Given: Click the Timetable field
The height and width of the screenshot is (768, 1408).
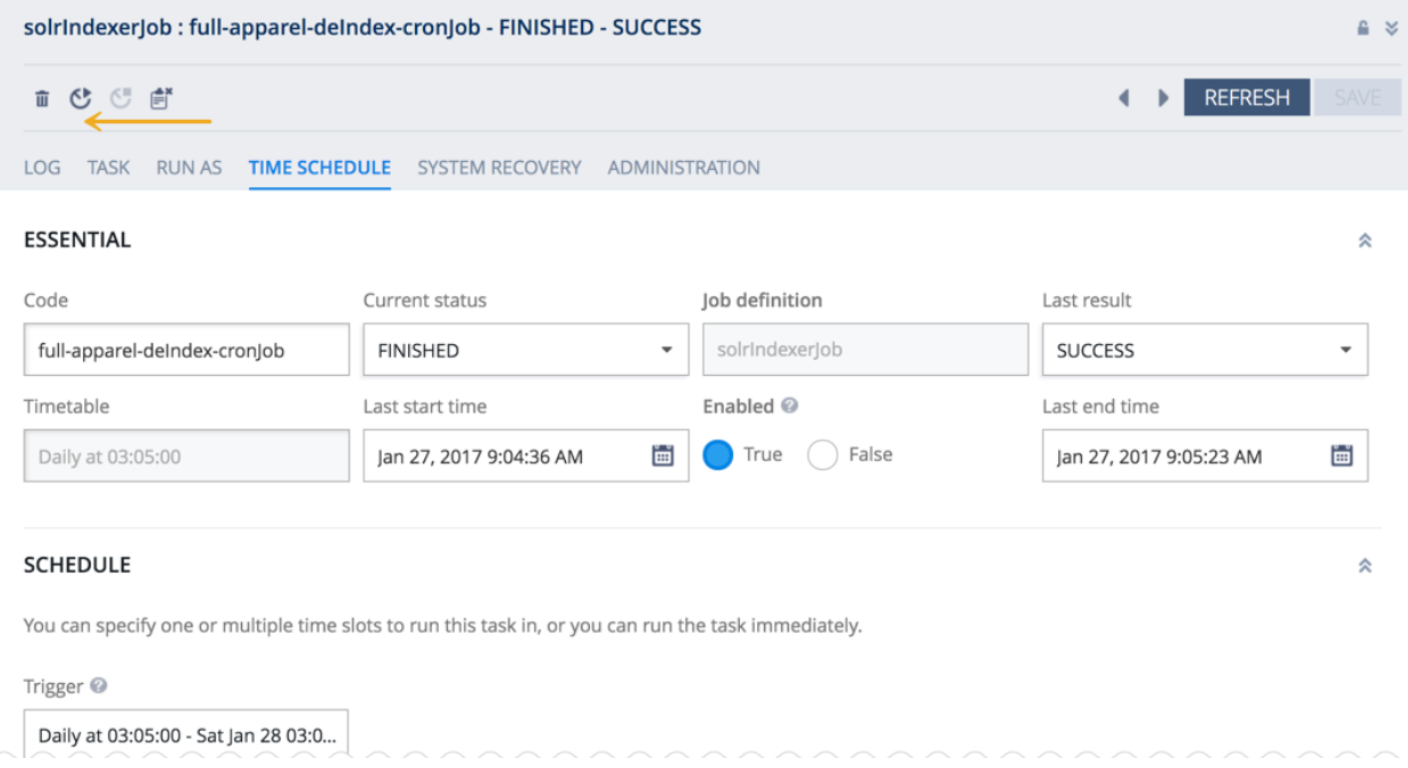Looking at the screenshot, I should 187,456.
